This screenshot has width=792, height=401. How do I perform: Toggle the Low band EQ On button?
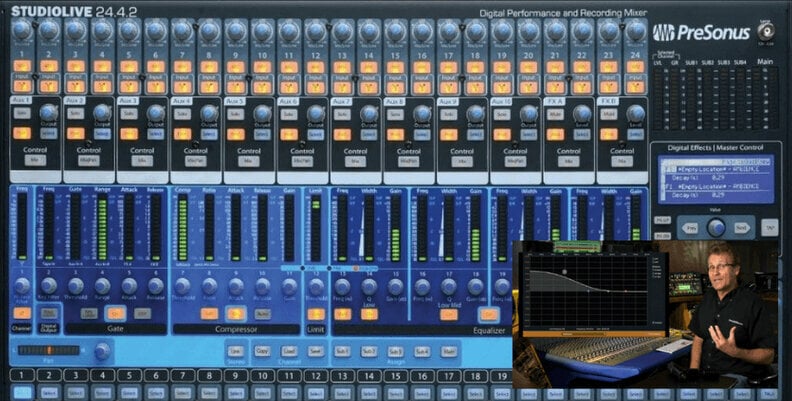369,314
